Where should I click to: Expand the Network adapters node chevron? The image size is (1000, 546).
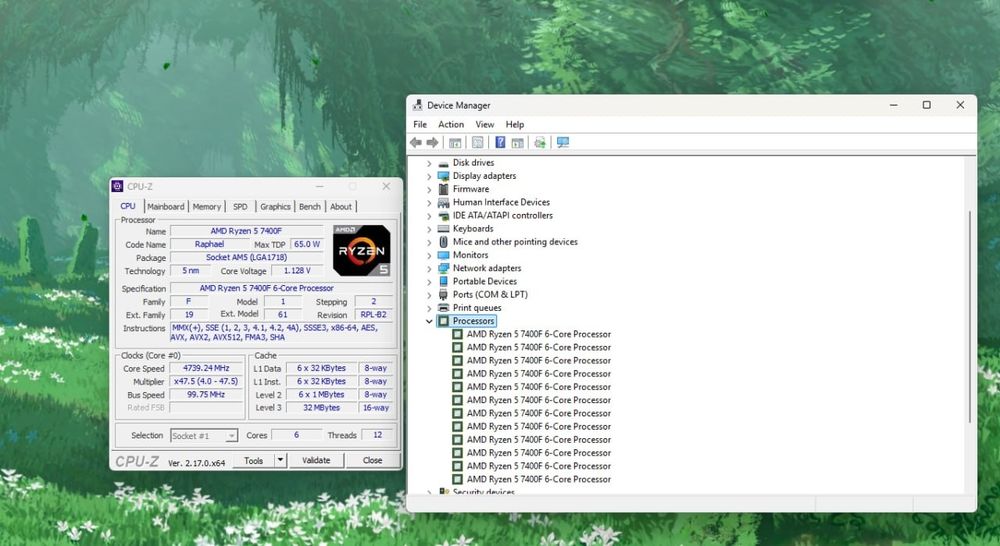point(429,269)
